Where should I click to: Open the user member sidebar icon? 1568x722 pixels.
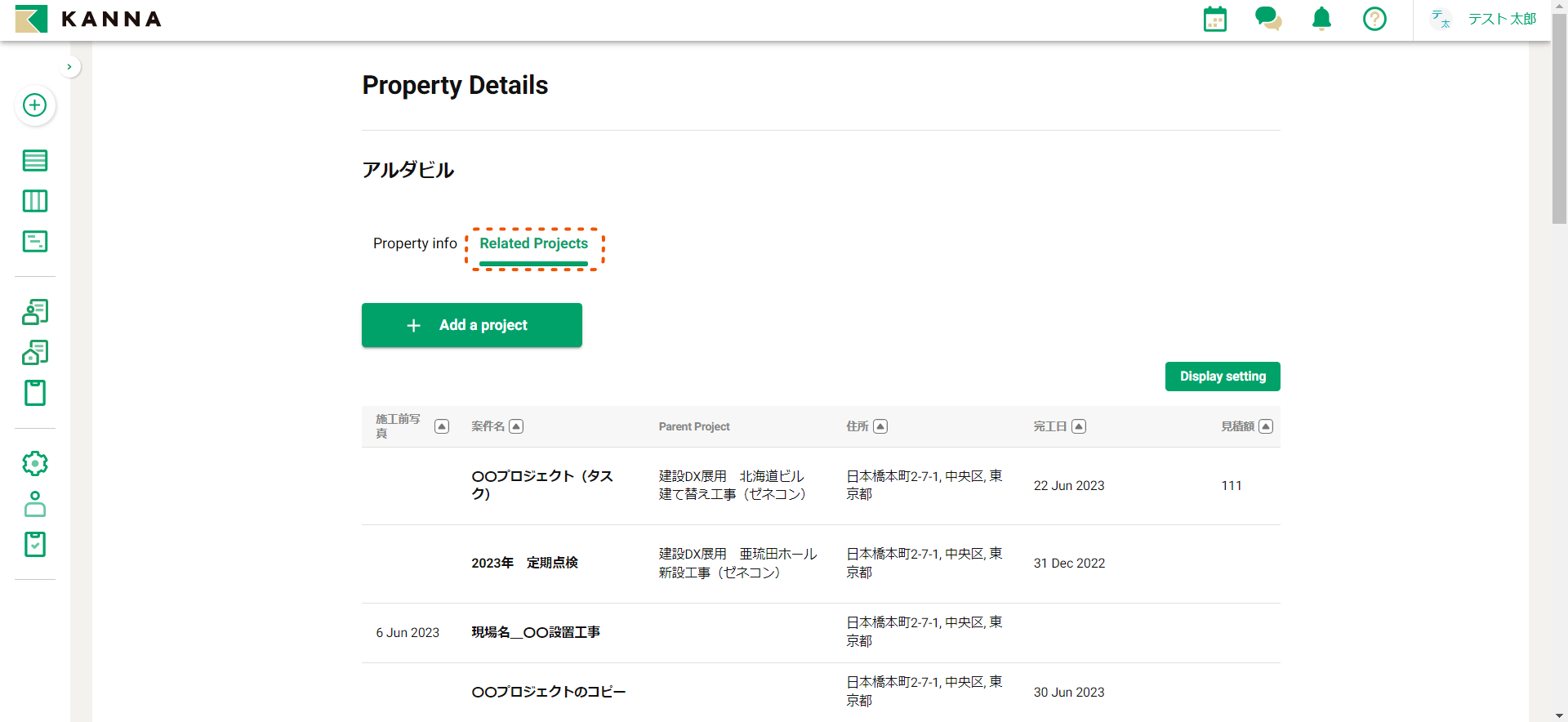click(x=34, y=504)
